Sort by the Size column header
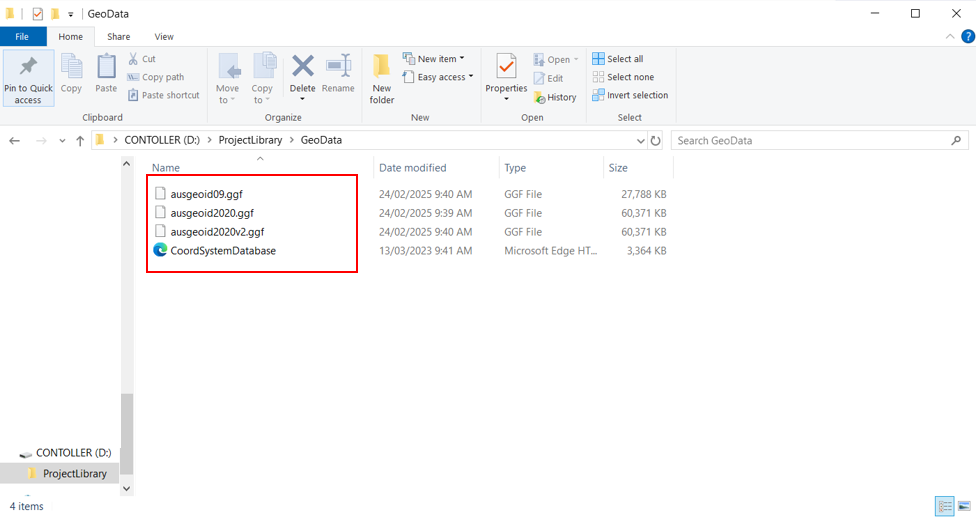976x517 pixels. point(618,167)
